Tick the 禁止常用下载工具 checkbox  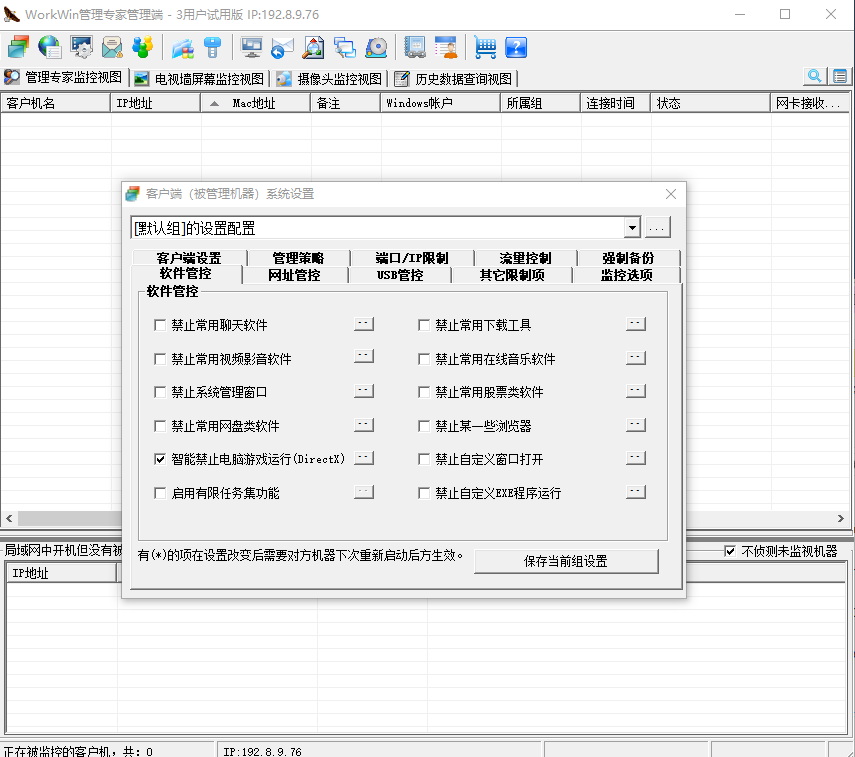coord(424,325)
